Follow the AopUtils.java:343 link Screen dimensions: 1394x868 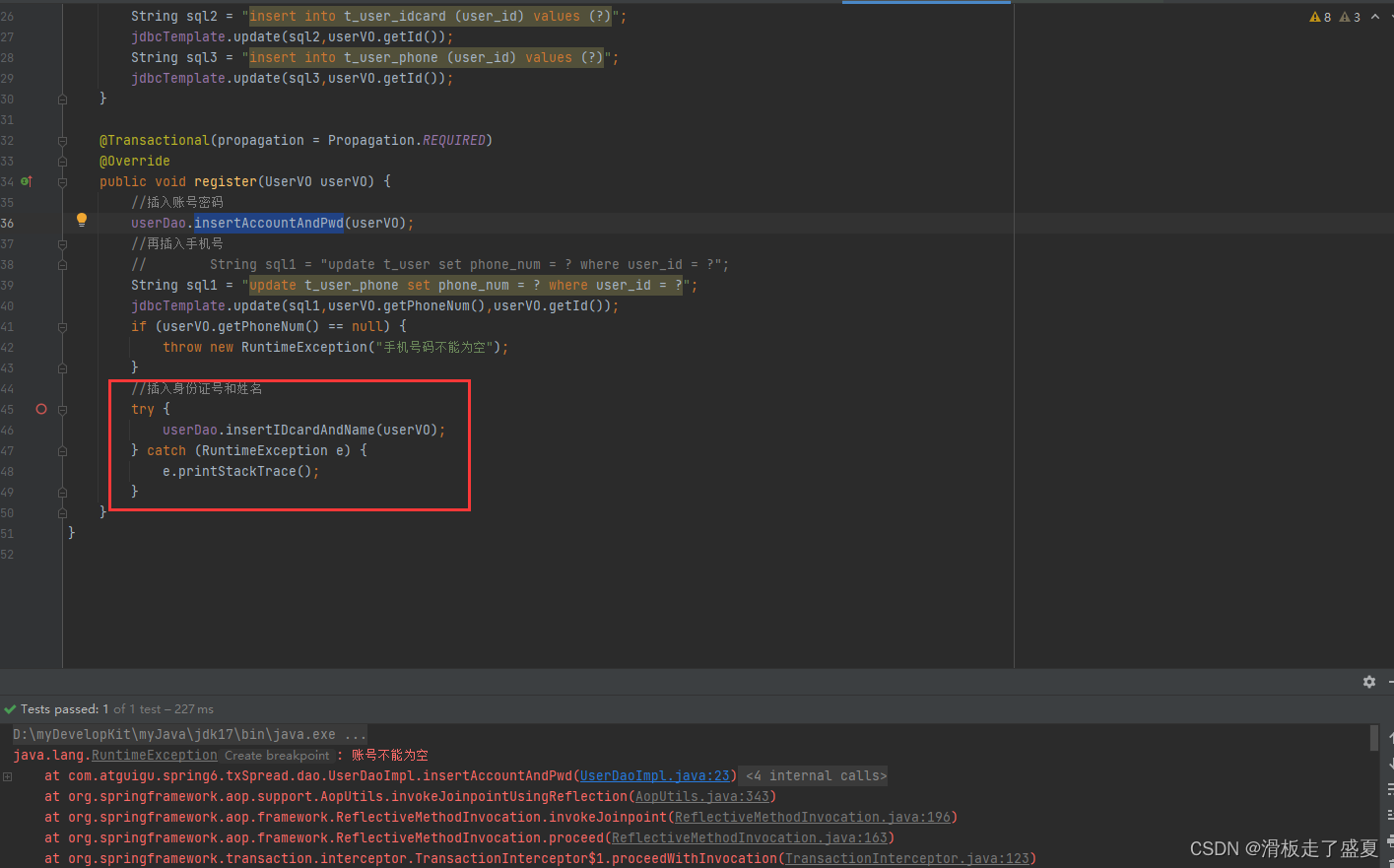701,797
